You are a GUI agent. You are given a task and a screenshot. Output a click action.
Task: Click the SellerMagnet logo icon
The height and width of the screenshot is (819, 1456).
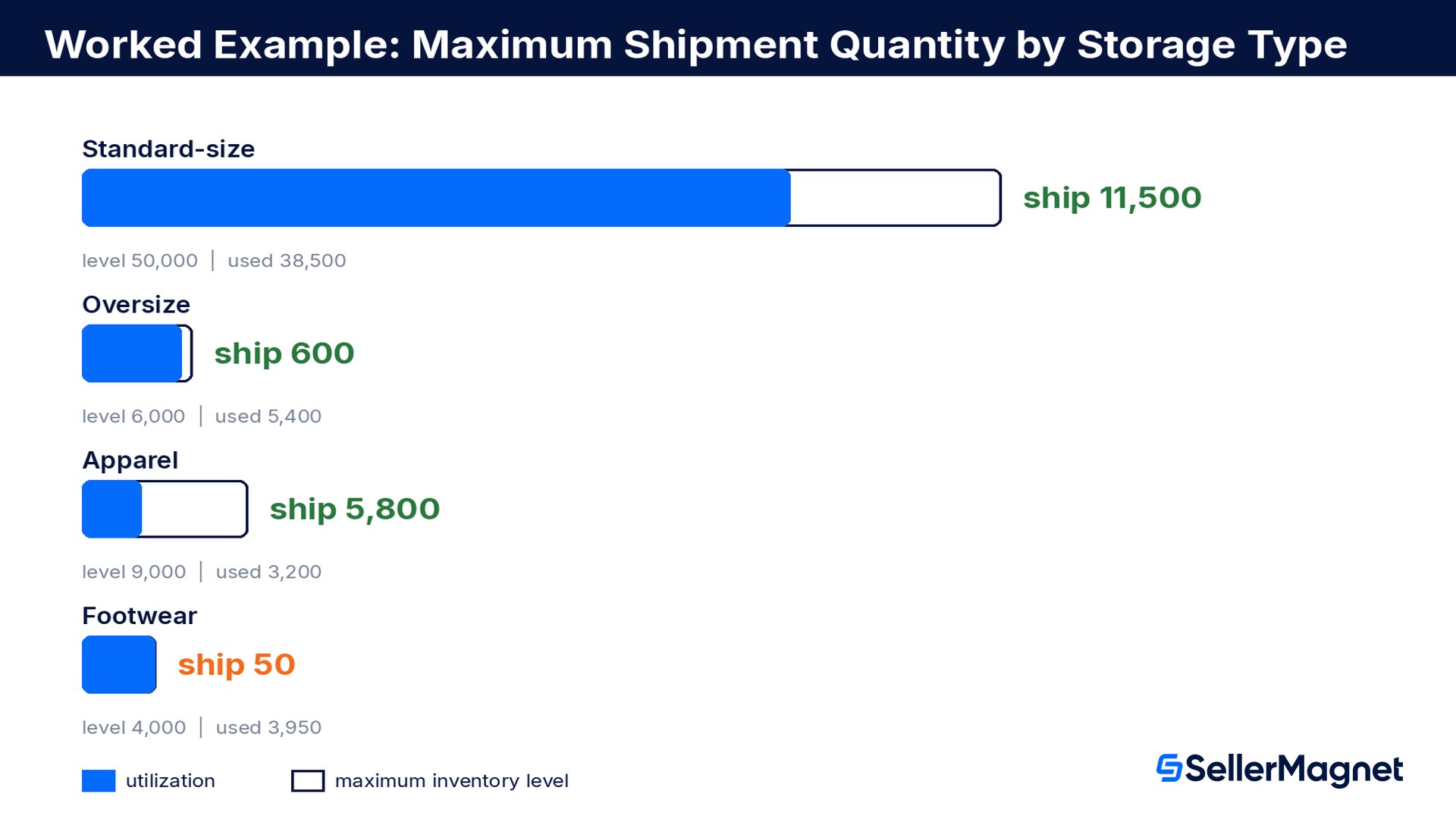(1169, 768)
